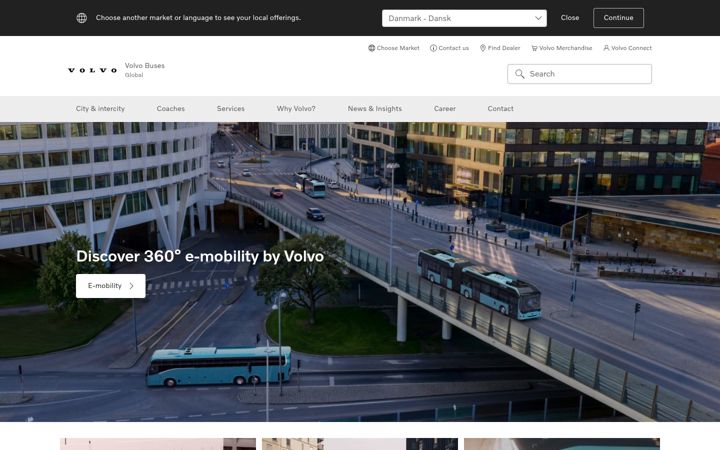Click the Continue button

pyautogui.click(x=618, y=18)
